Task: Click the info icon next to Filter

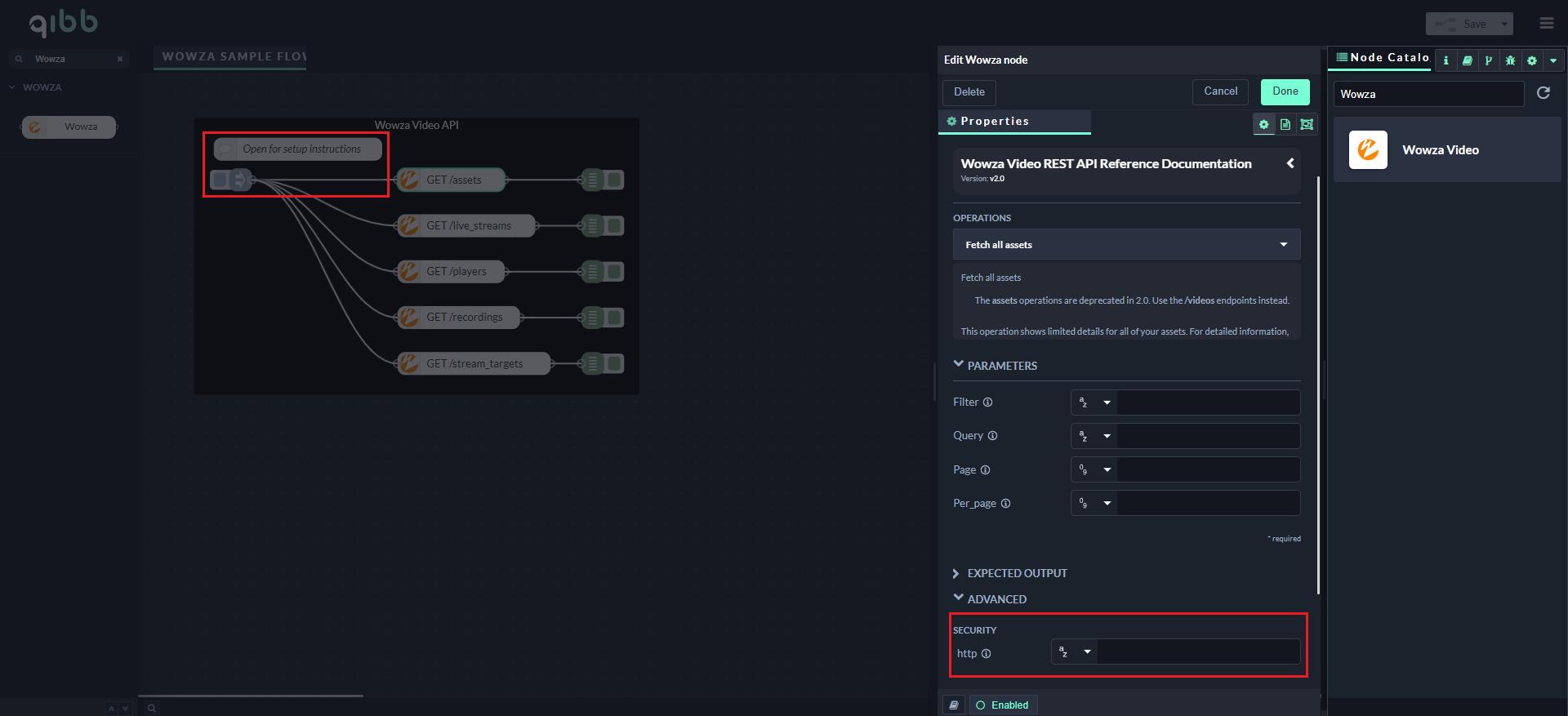Action: [x=987, y=402]
